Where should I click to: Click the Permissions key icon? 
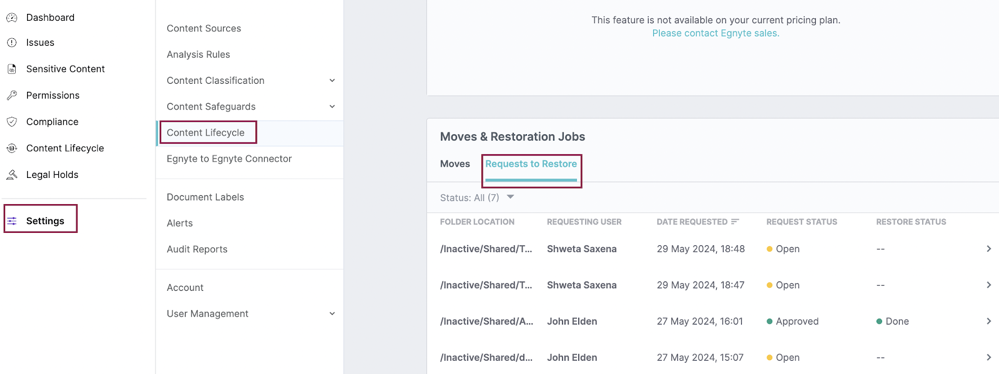pyautogui.click(x=11, y=96)
